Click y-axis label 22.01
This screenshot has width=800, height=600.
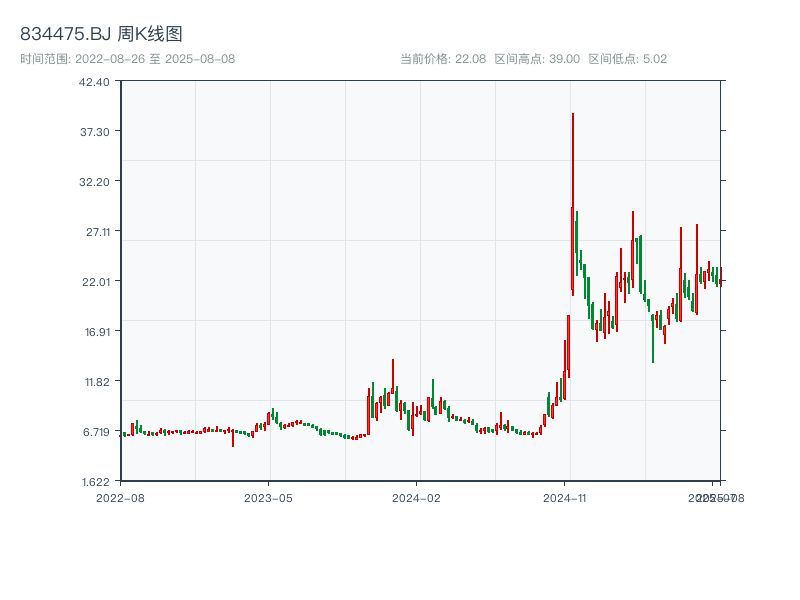click(96, 282)
